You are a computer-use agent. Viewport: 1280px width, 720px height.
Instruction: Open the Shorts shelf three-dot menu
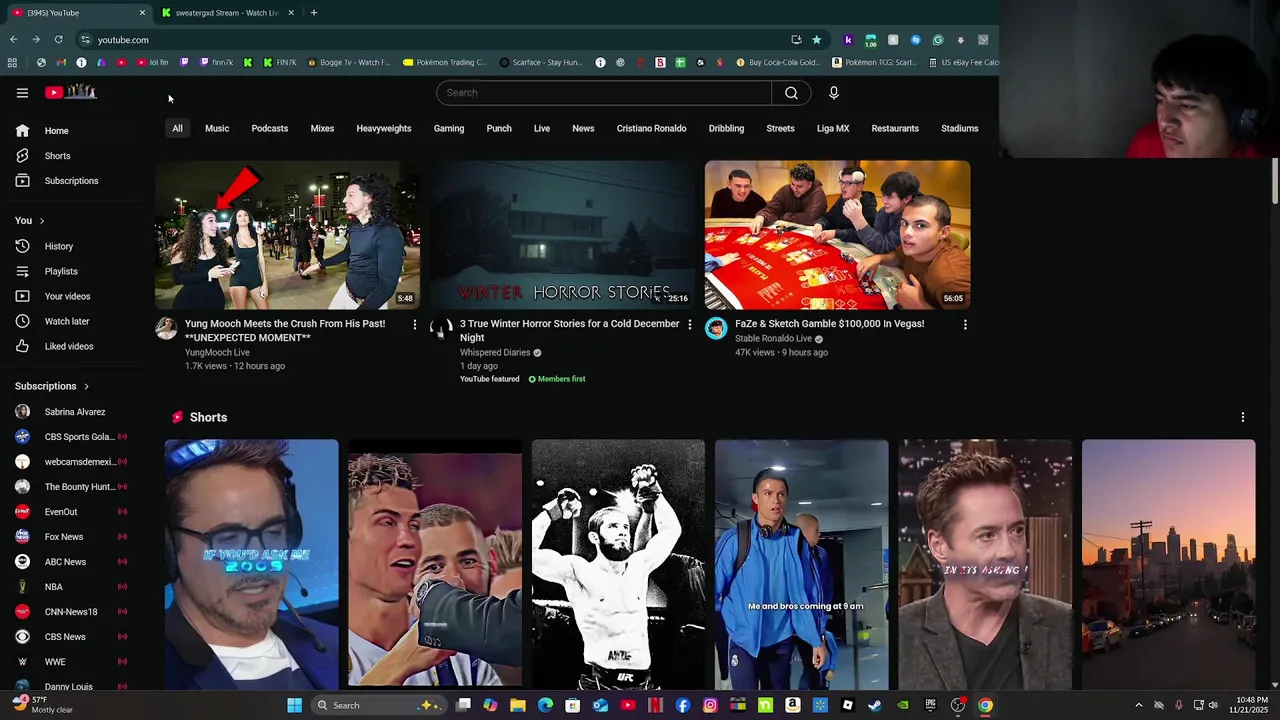(1243, 417)
